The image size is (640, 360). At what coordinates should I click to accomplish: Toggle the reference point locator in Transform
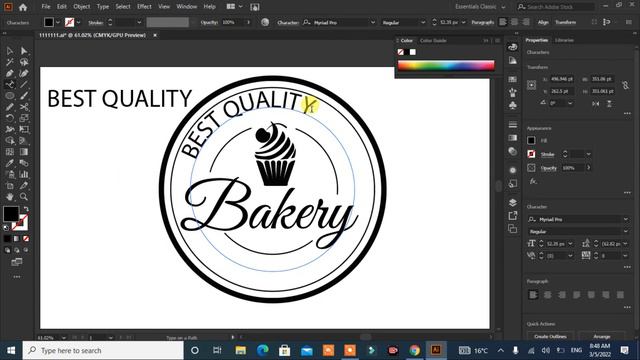(x=531, y=85)
